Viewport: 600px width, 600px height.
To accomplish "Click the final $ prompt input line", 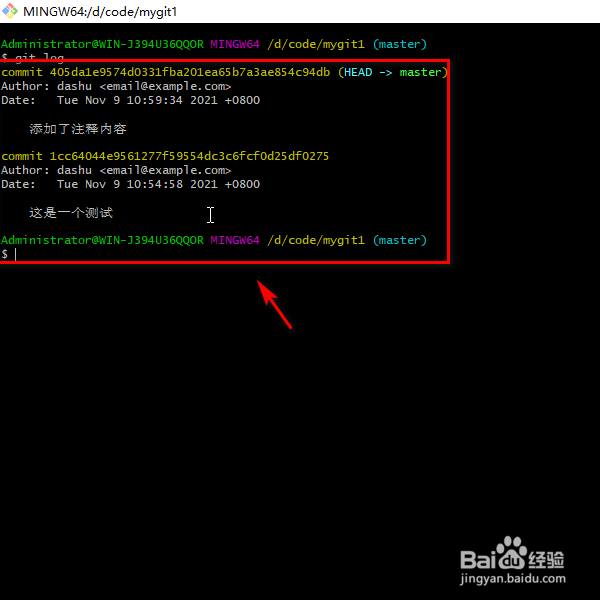I will click(x=9, y=254).
